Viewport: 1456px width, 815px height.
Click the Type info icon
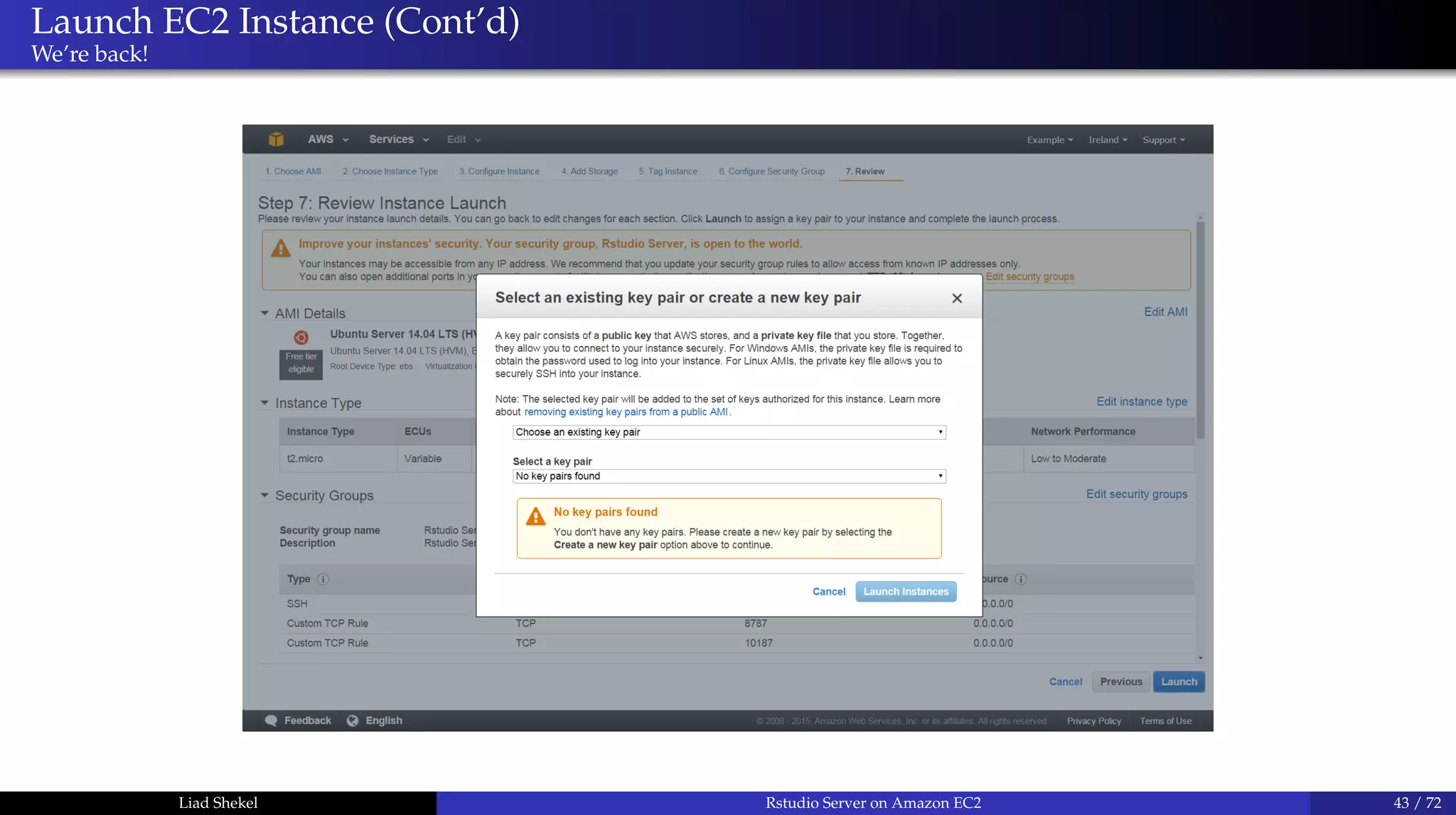point(323,579)
